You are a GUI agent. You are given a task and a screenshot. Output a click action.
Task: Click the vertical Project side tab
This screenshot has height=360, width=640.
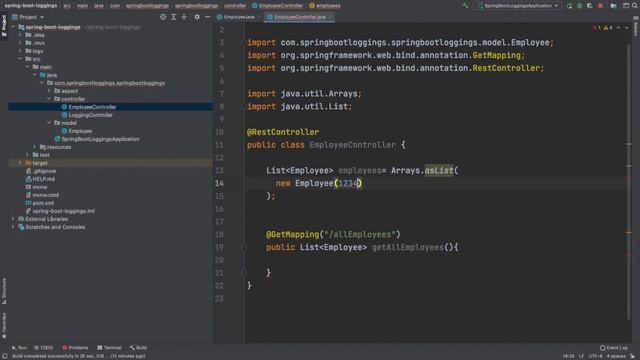pyautogui.click(x=4, y=25)
